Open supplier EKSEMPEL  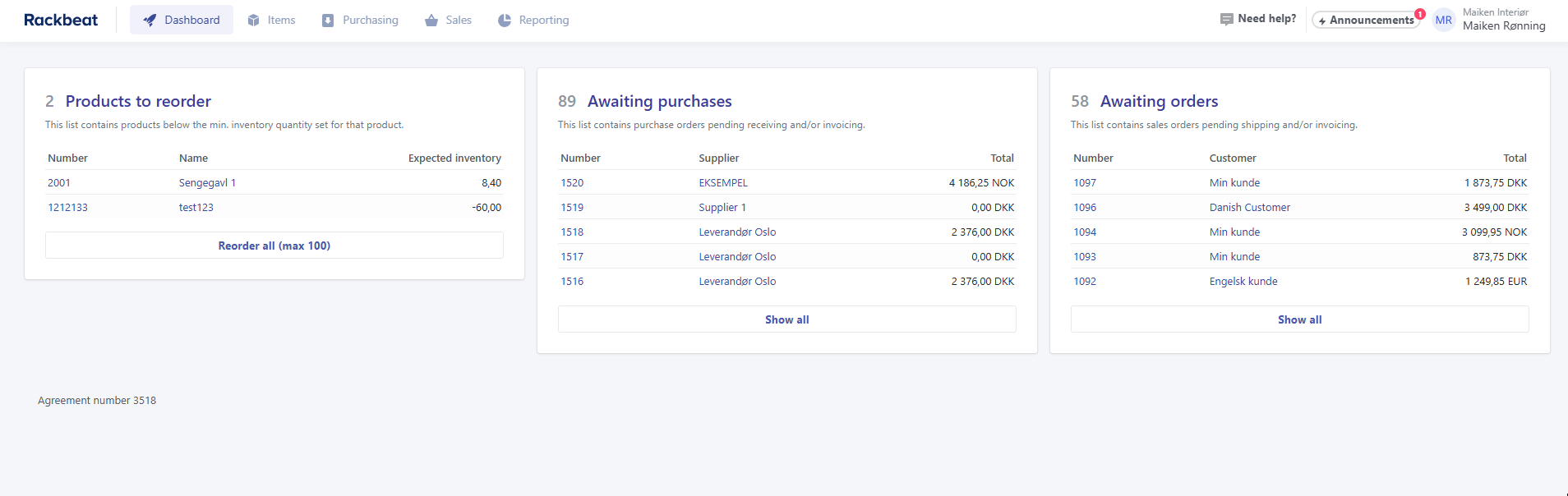[723, 183]
